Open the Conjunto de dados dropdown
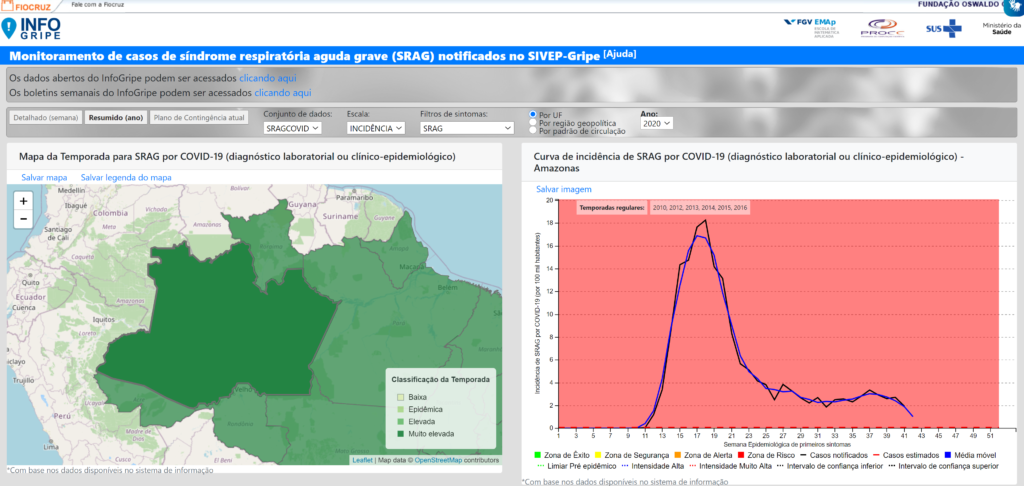The width and height of the screenshot is (1024, 486). (x=292, y=128)
